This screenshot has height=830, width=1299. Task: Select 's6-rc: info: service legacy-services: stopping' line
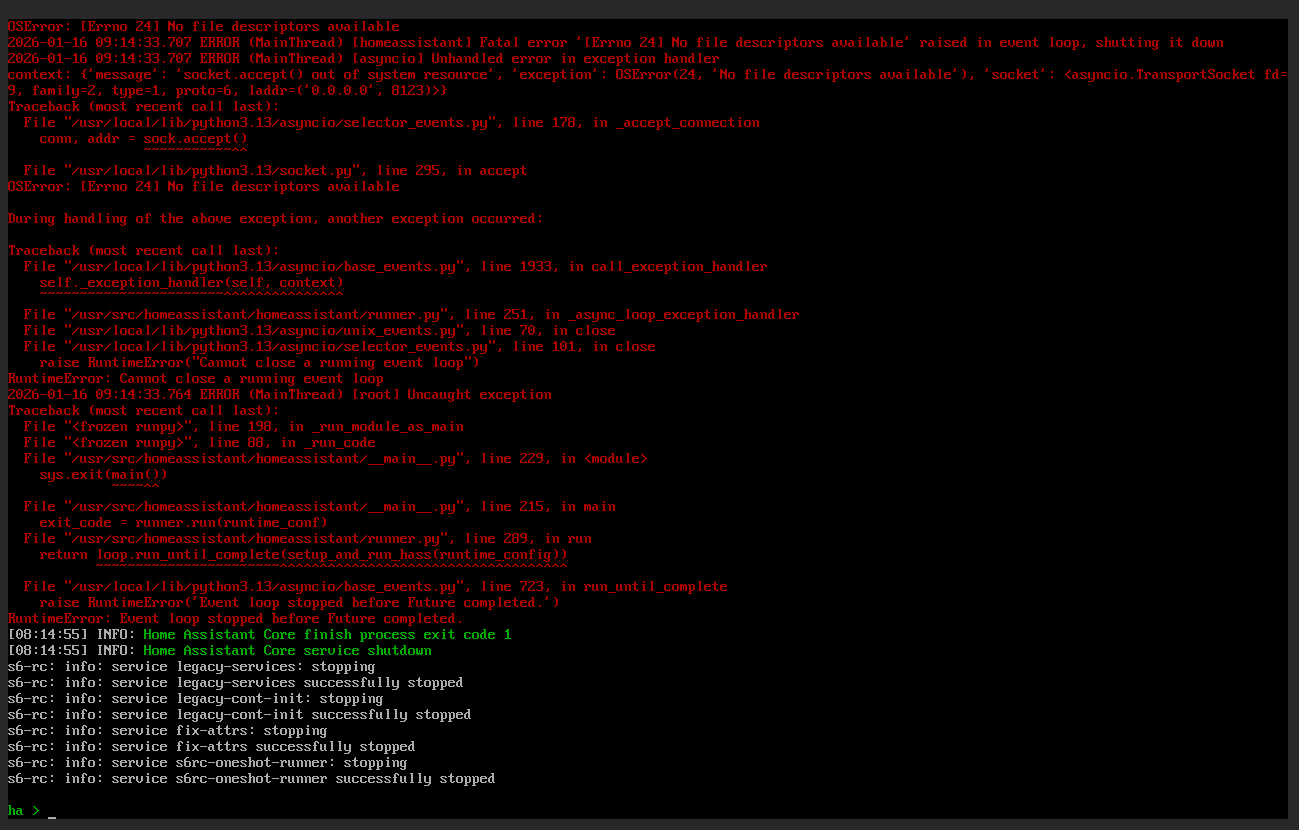(x=191, y=667)
